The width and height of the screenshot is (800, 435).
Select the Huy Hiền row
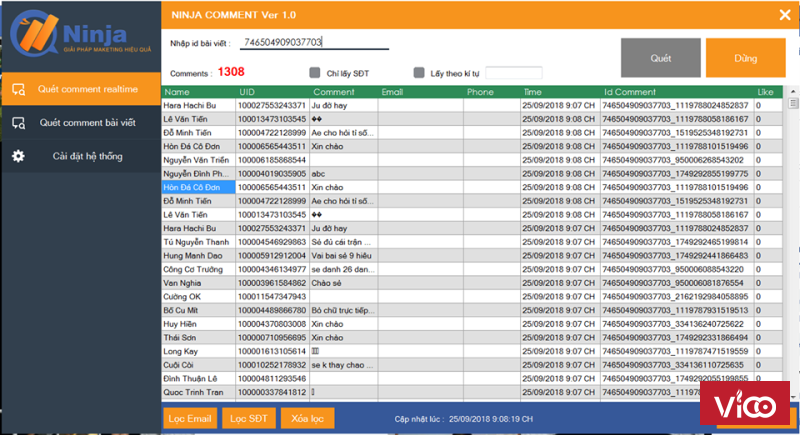[x=472, y=324]
